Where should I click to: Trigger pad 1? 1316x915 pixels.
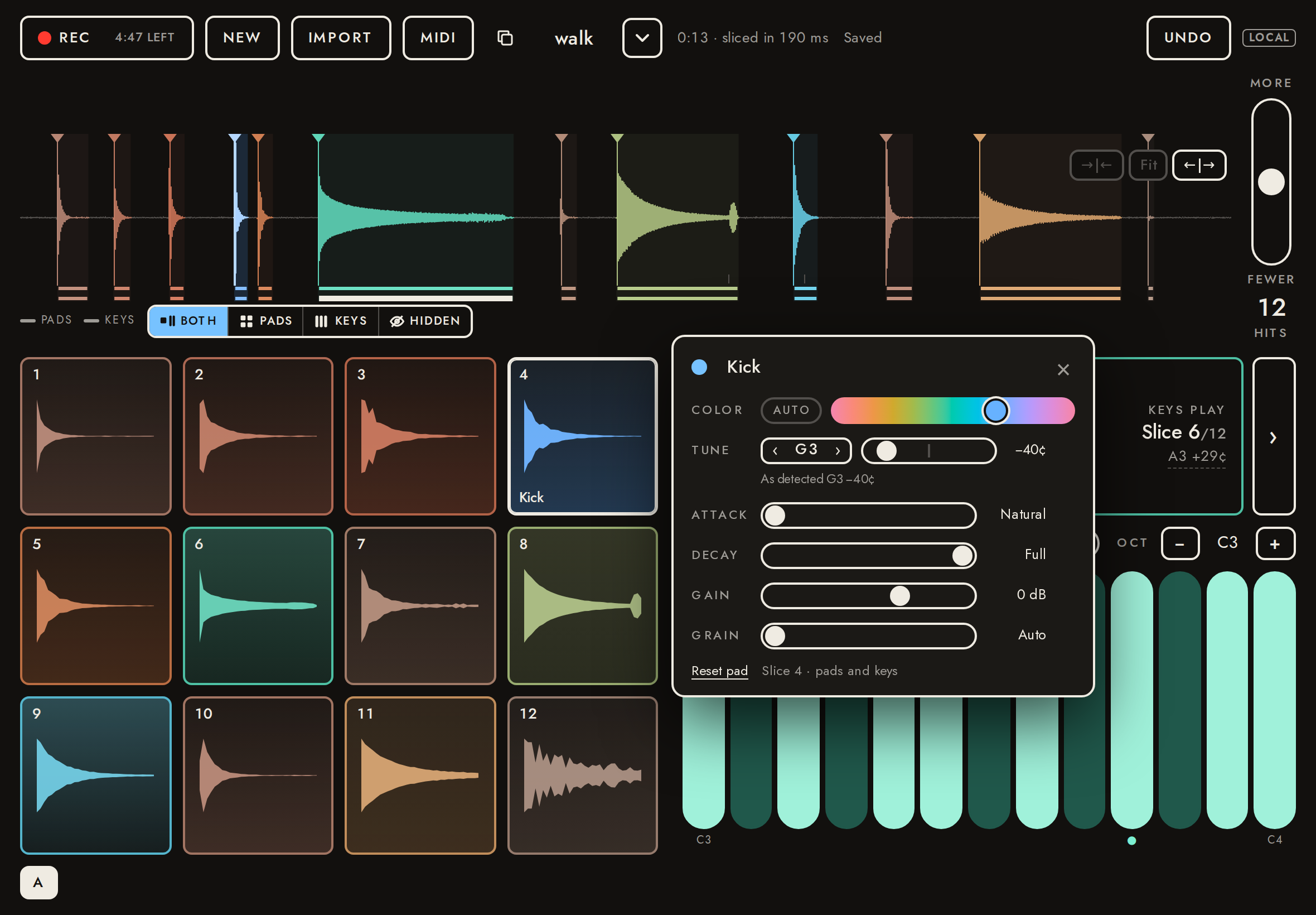click(x=96, y=436)
